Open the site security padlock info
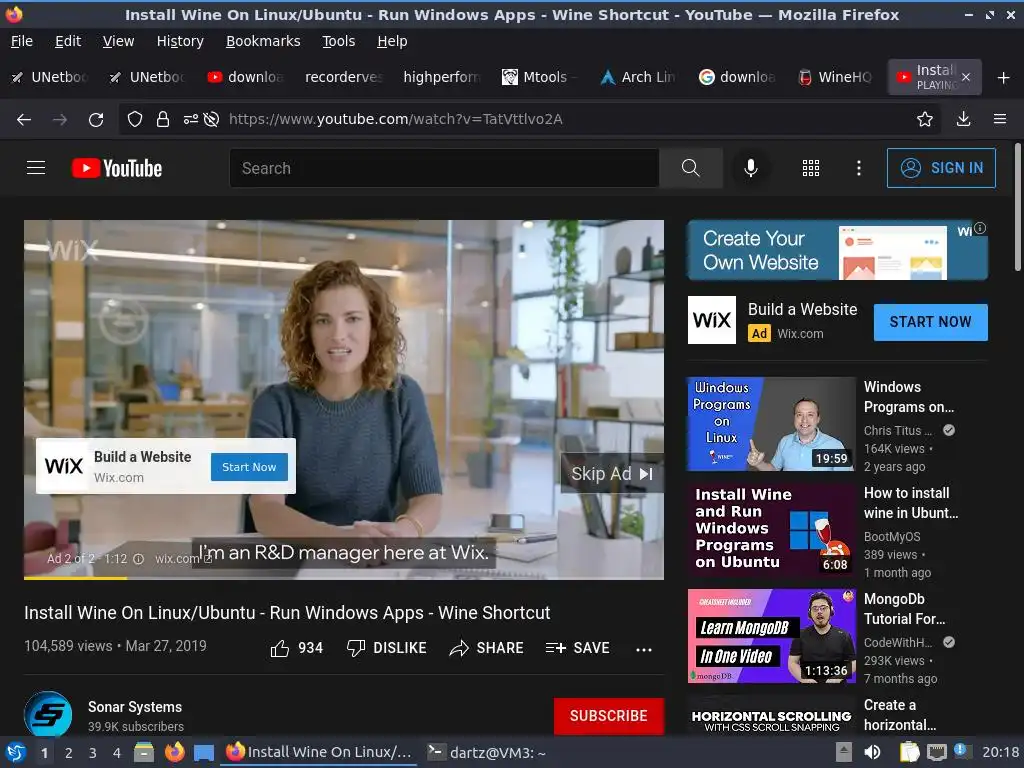Screen dimensions: 1024x768 [163, 120]
